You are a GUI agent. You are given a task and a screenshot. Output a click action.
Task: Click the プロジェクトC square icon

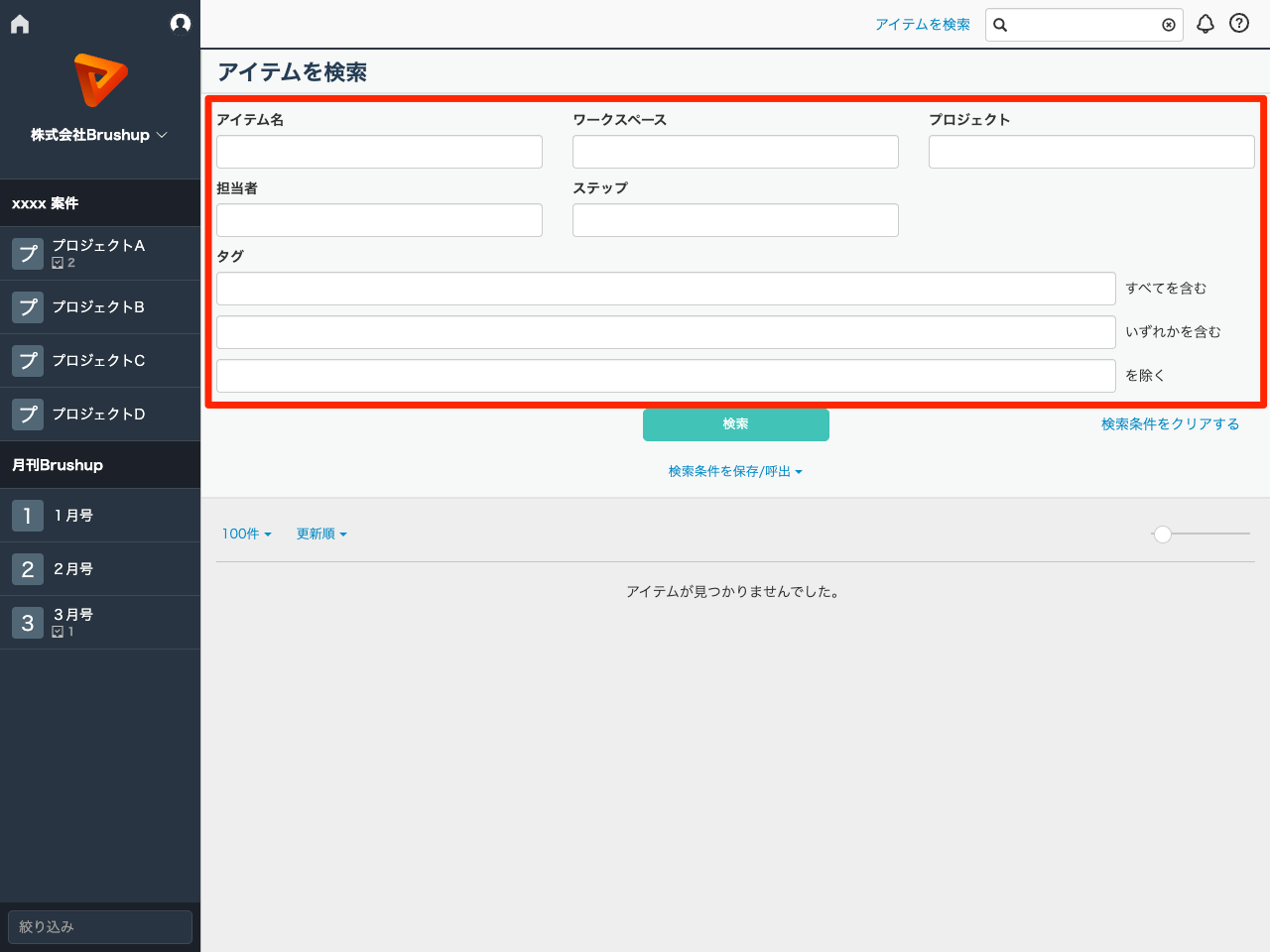point(28,361)
